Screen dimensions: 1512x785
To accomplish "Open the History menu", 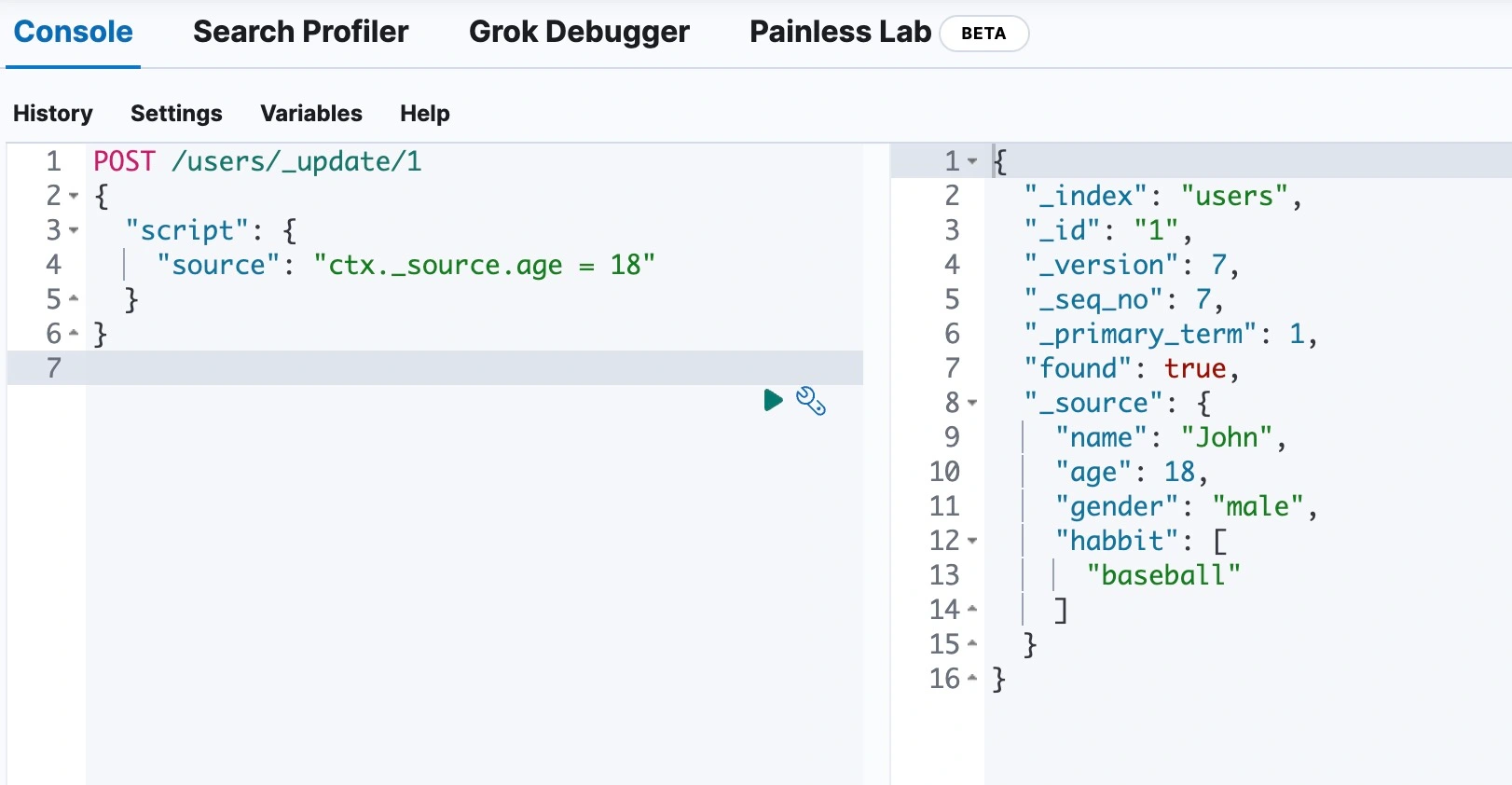I will tap(53, 114).
